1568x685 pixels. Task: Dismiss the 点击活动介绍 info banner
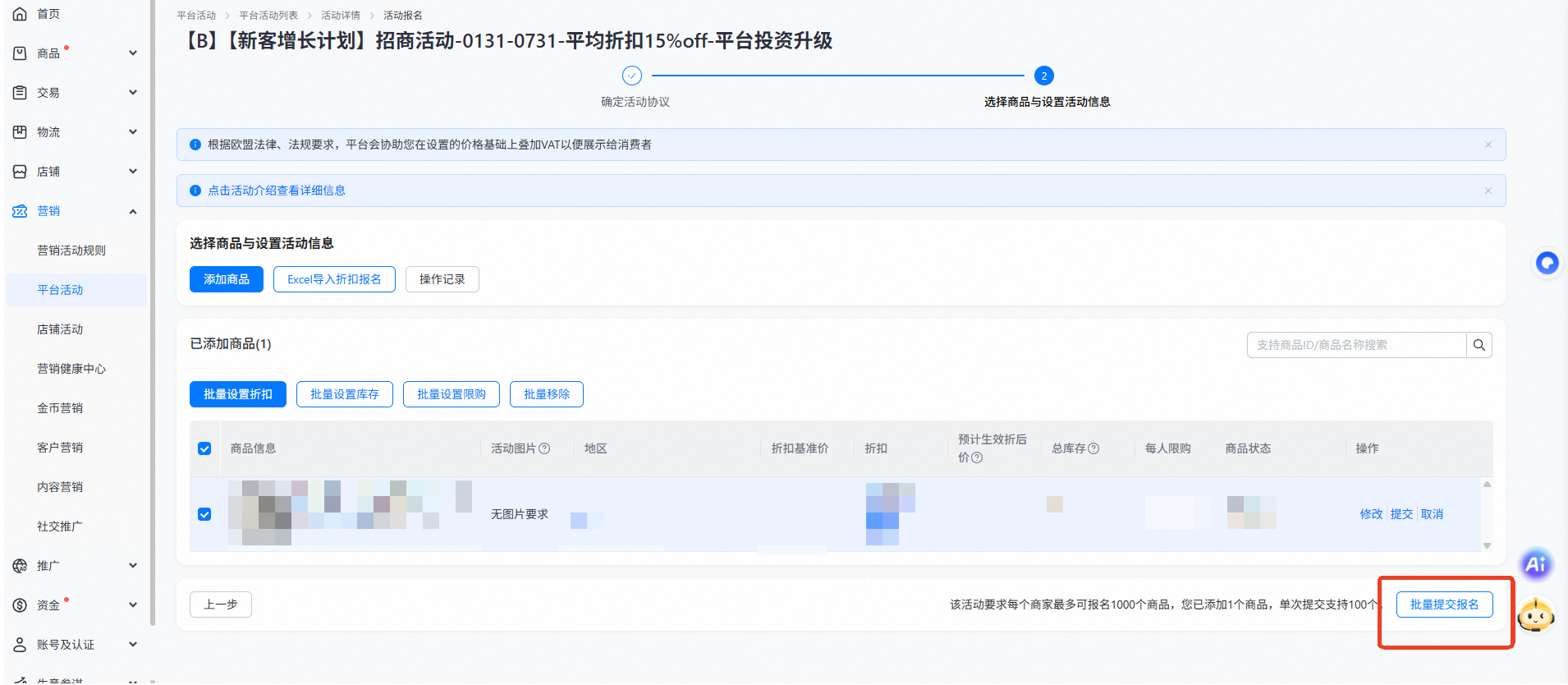click(1488, 191)
